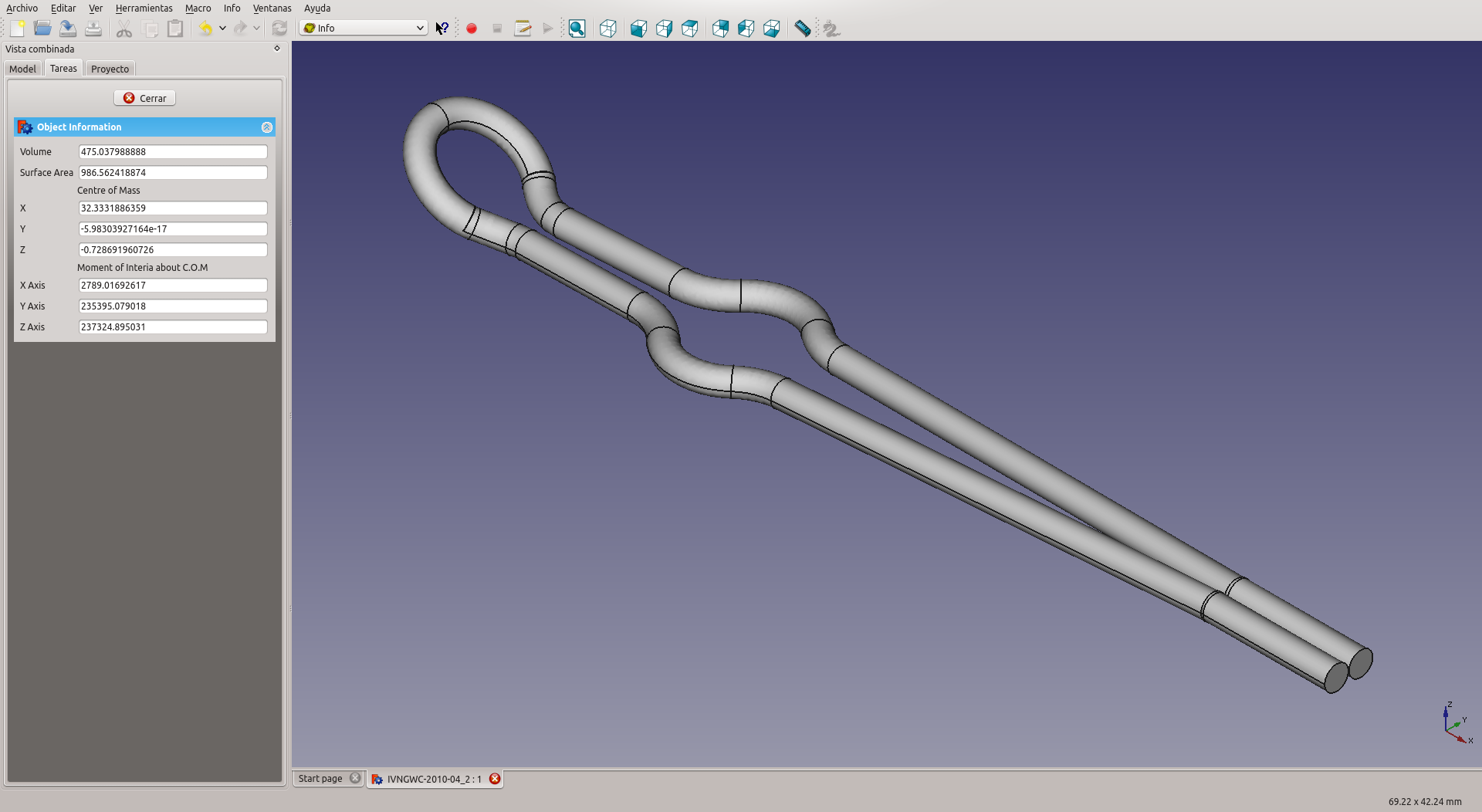Float the Vista combinada panel
Screen dimensions: 1482x812
click(x=277, y=48)
